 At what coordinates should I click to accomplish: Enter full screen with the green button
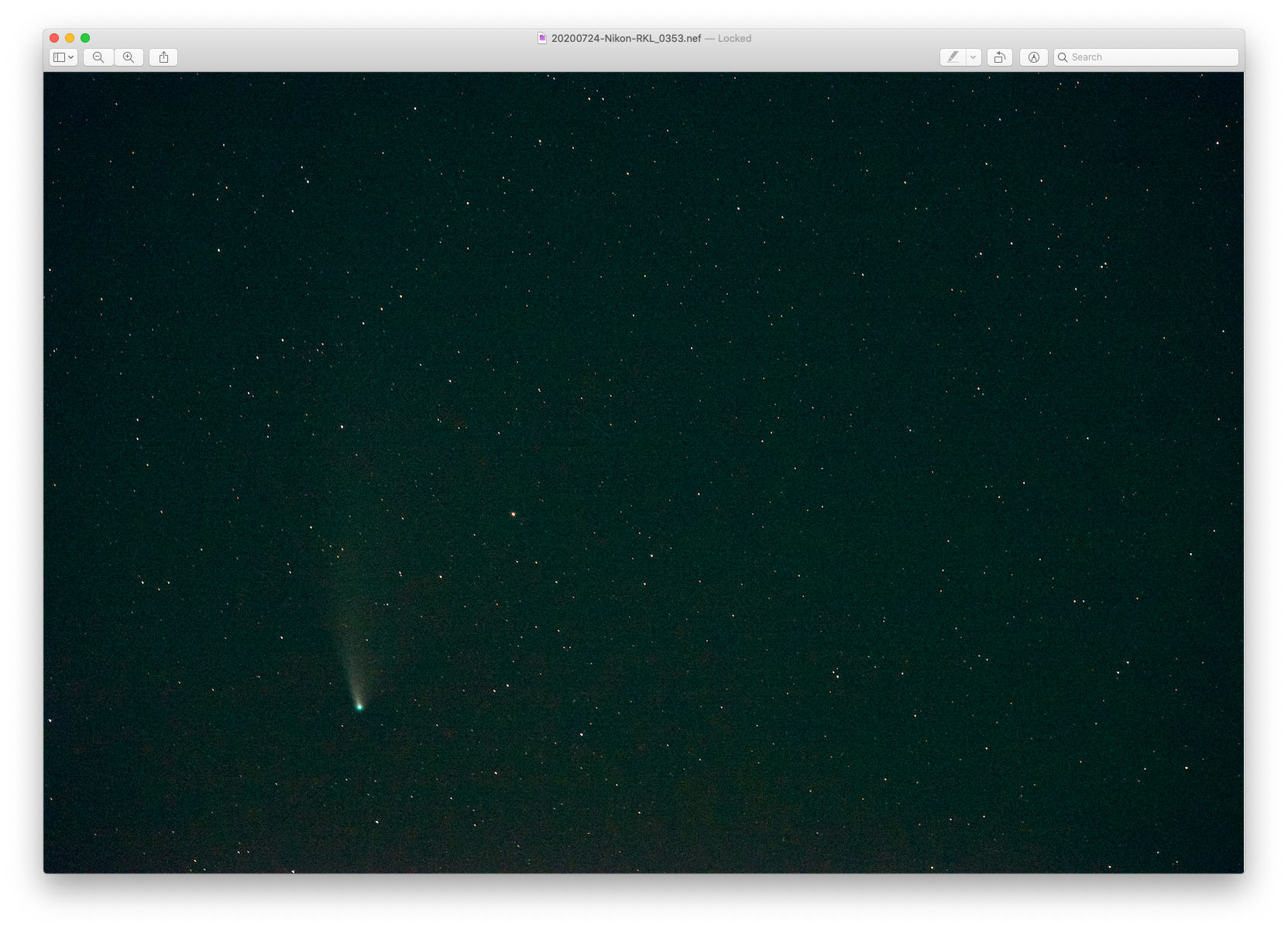[x=85, y=38]
